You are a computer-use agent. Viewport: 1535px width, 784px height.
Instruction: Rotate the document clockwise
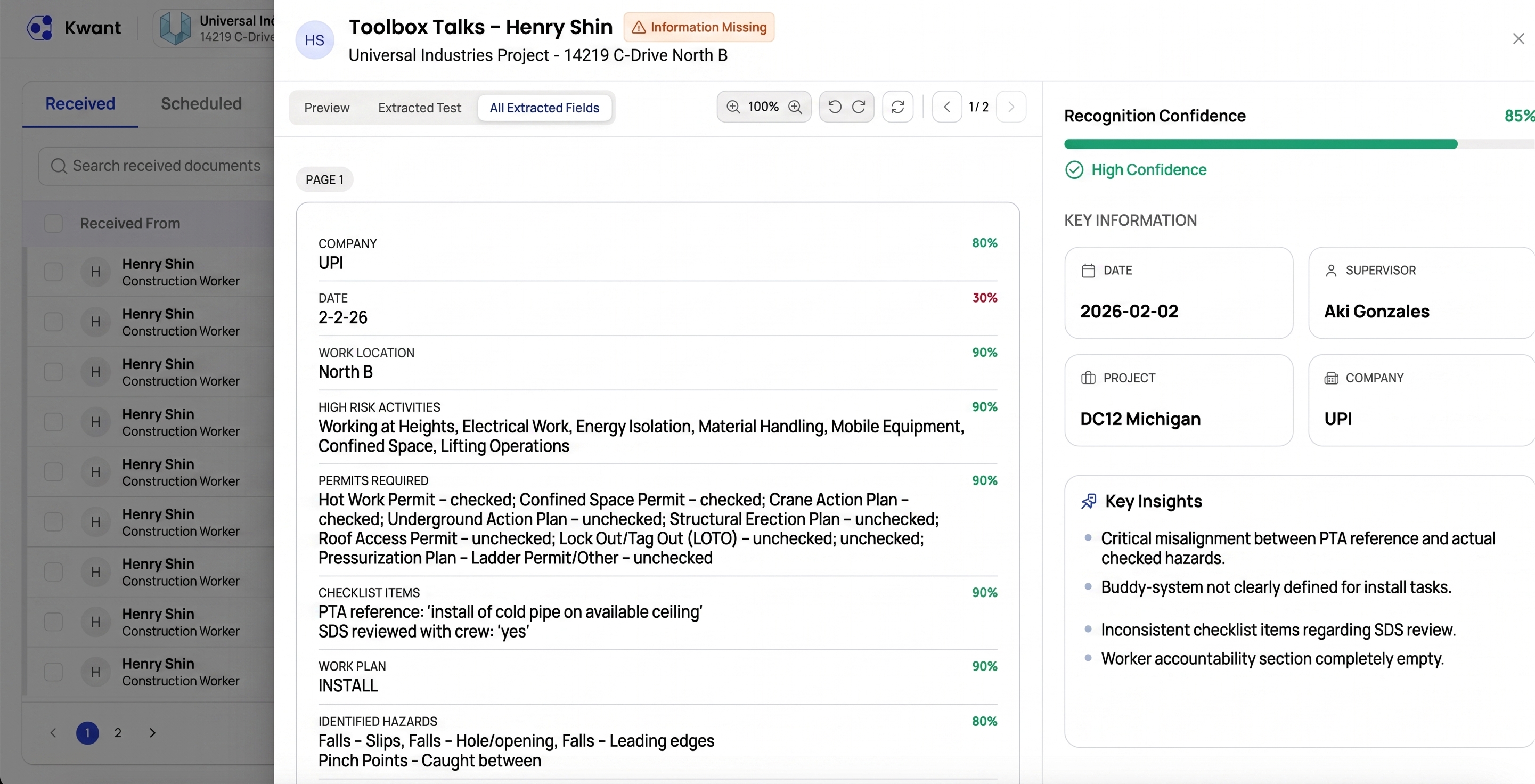coord(859,107)
